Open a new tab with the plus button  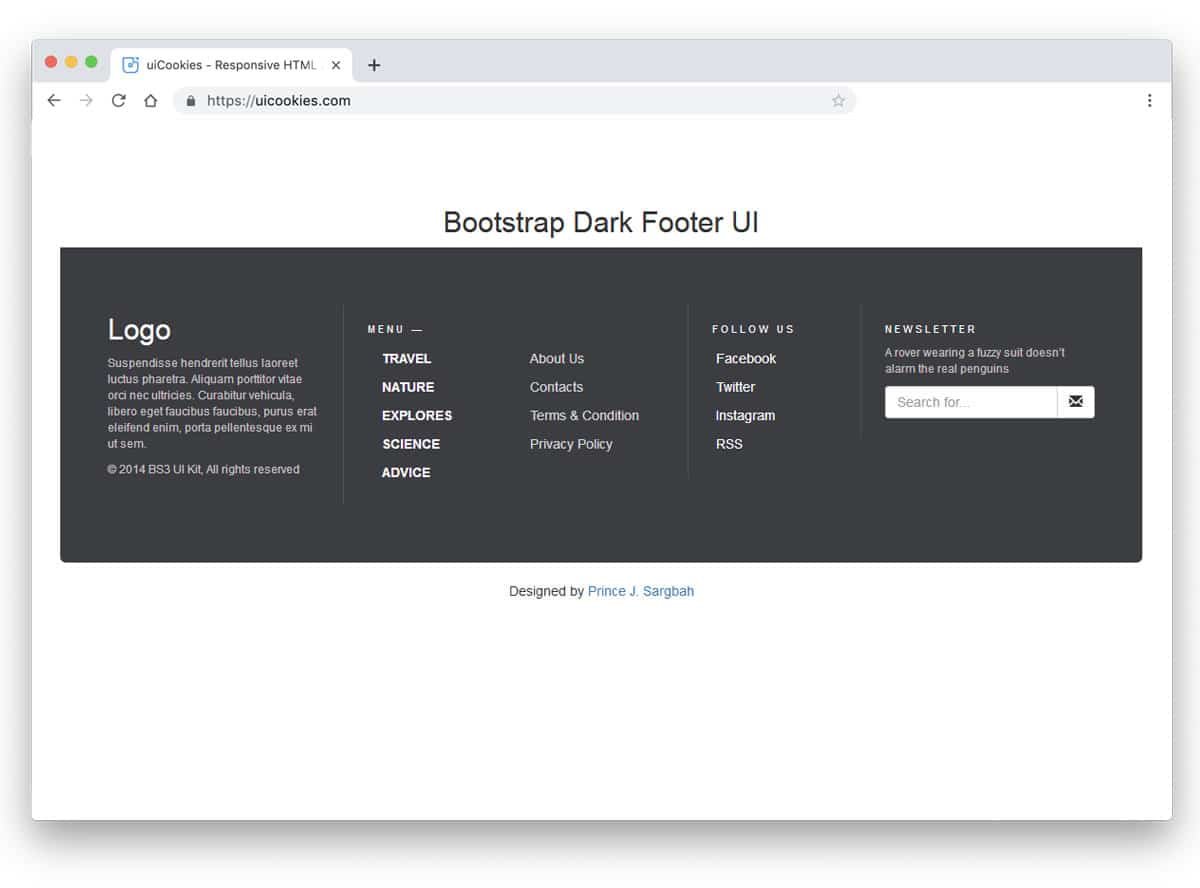[374, 65]
